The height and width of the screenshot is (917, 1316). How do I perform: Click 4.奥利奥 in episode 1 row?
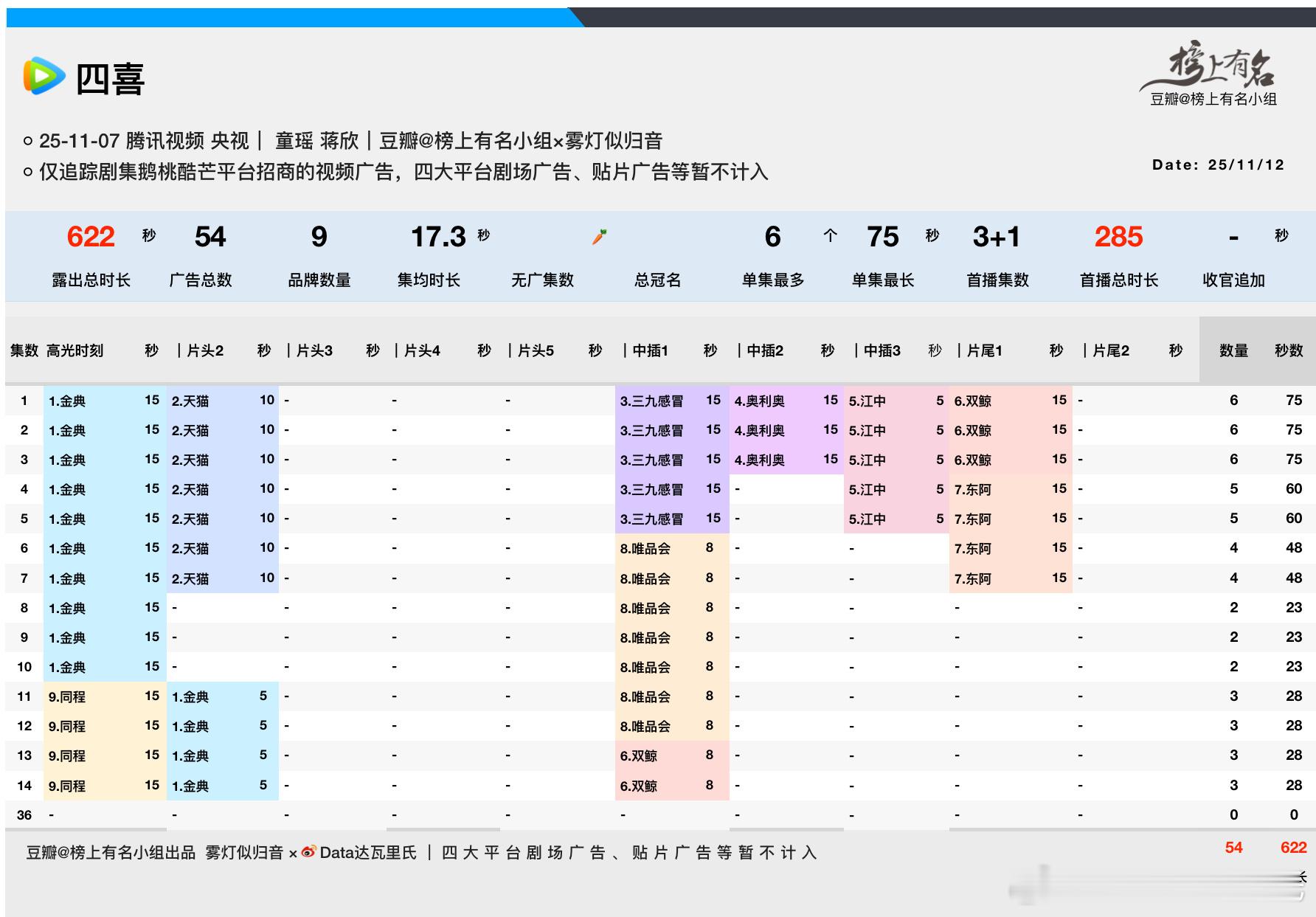[759, 401]
